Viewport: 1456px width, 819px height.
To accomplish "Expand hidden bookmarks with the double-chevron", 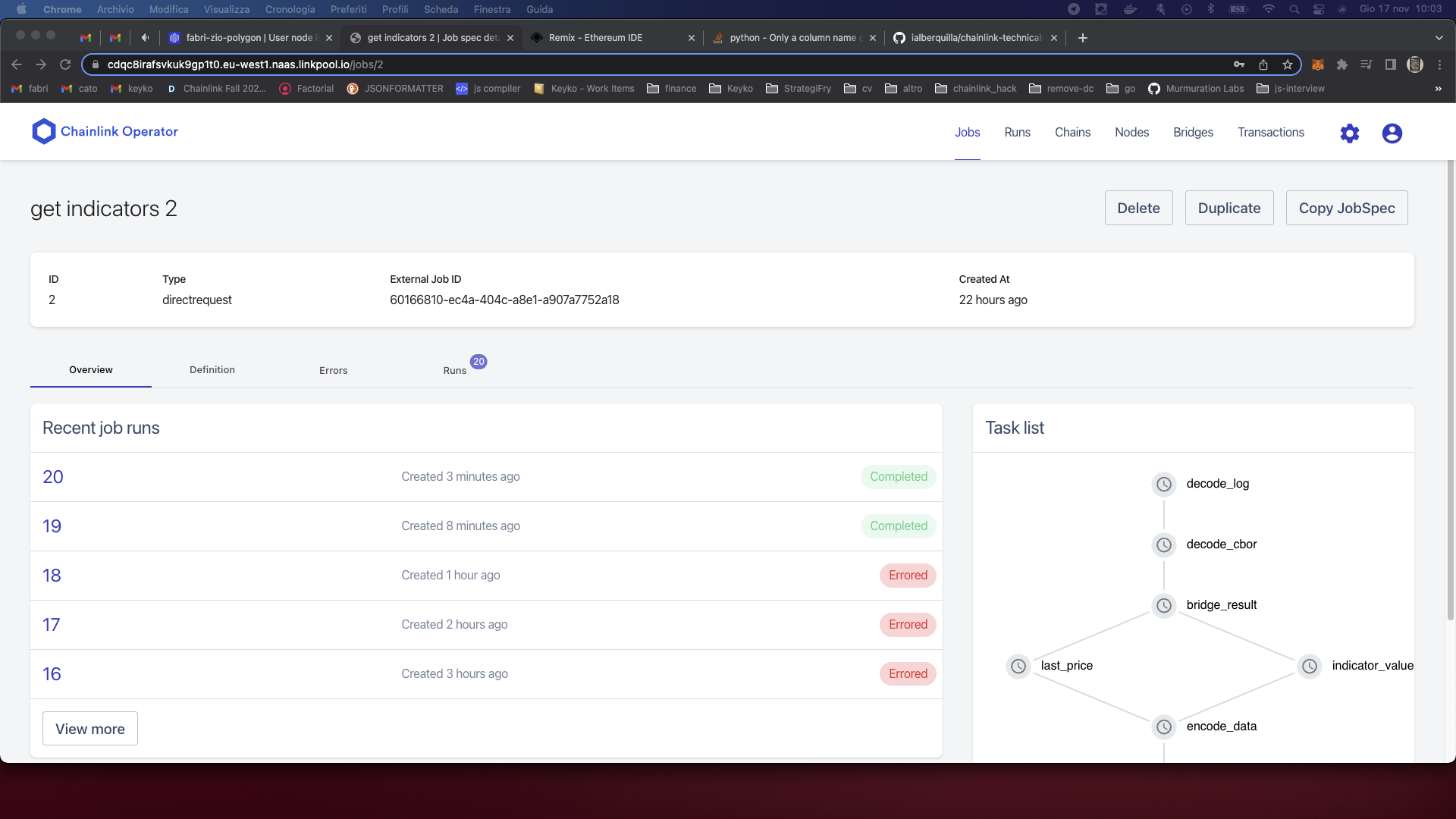I will pos(1439,89).
